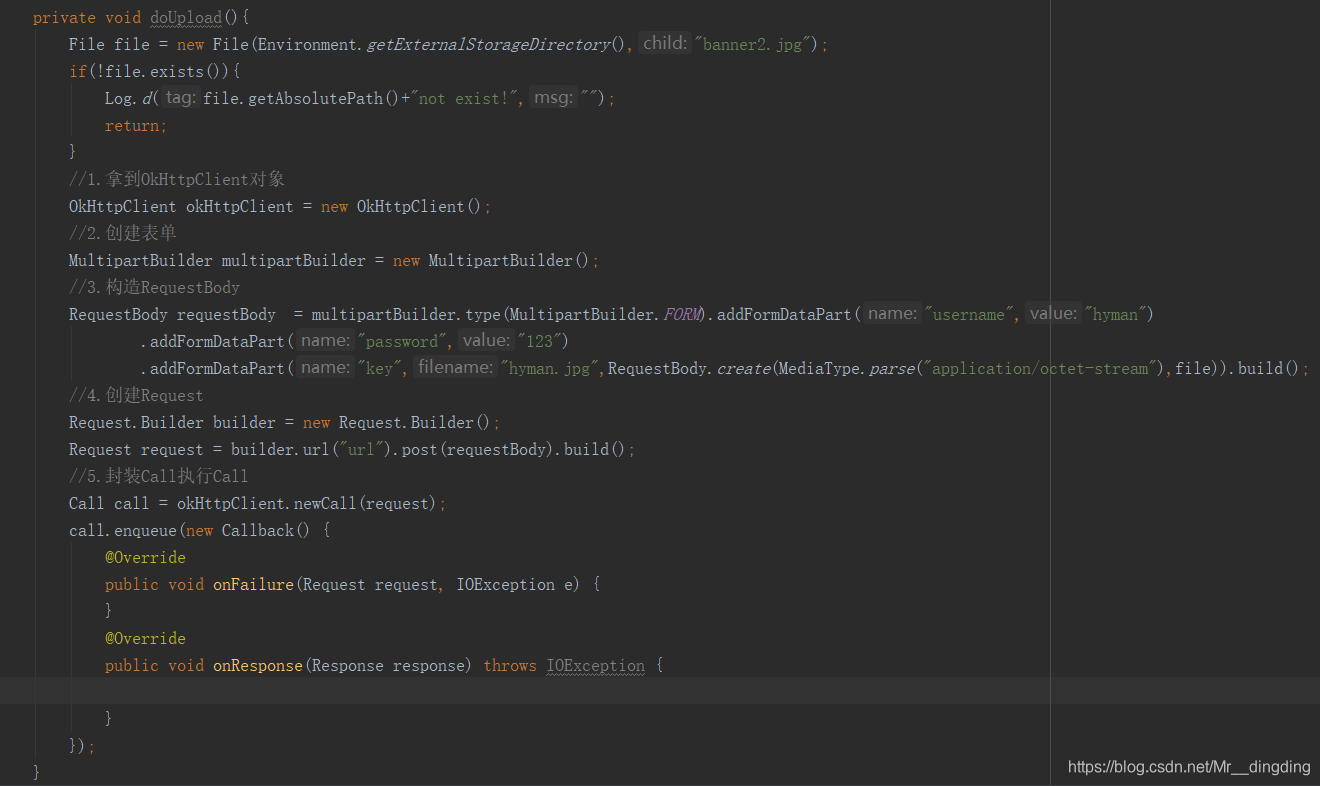Click the requestBody variable being declared
Image resolution: width=1320 pixels, height=786 pixels.
coord(226,315)
